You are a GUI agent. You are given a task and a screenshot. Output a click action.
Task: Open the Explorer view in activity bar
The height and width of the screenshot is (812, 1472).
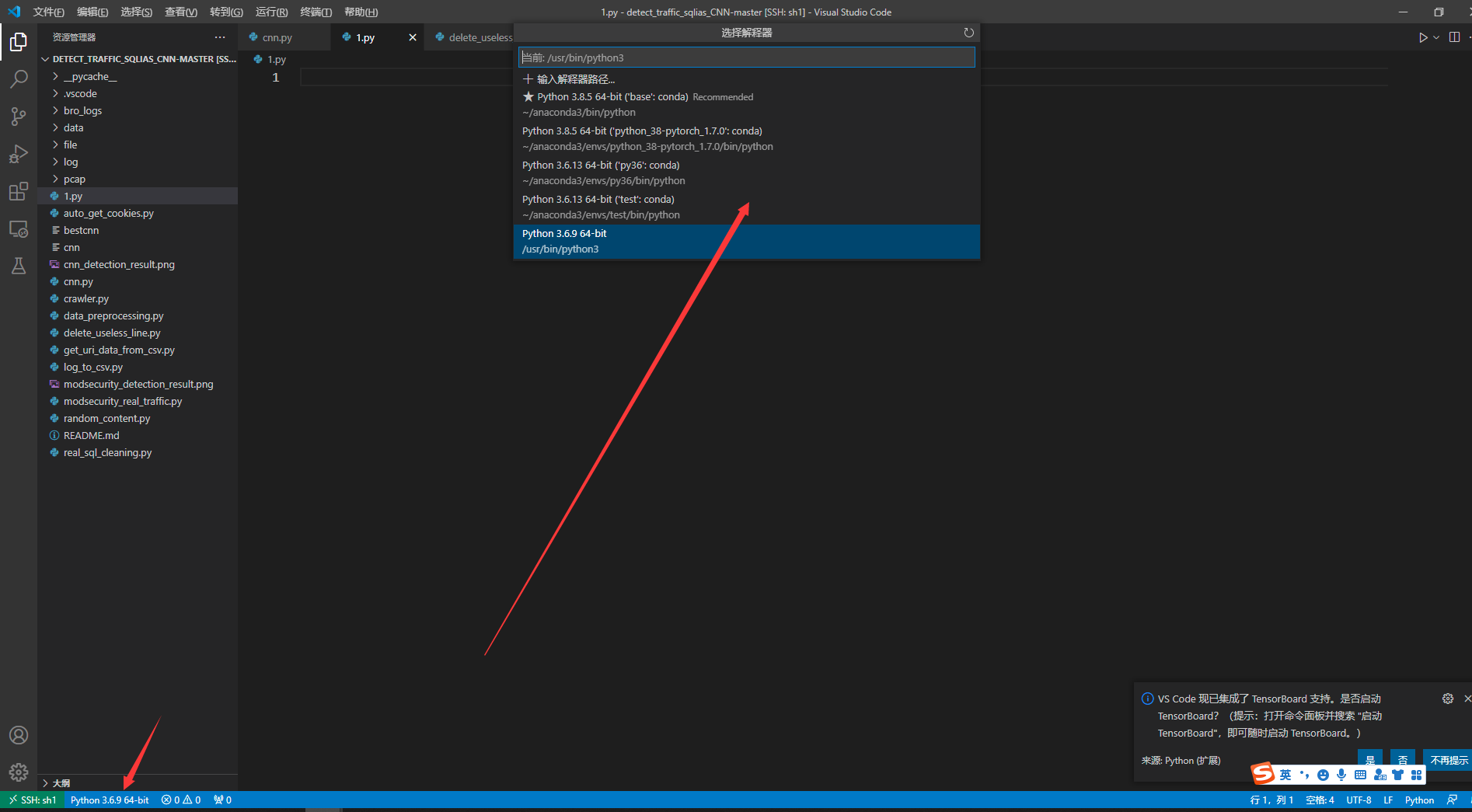19,41
